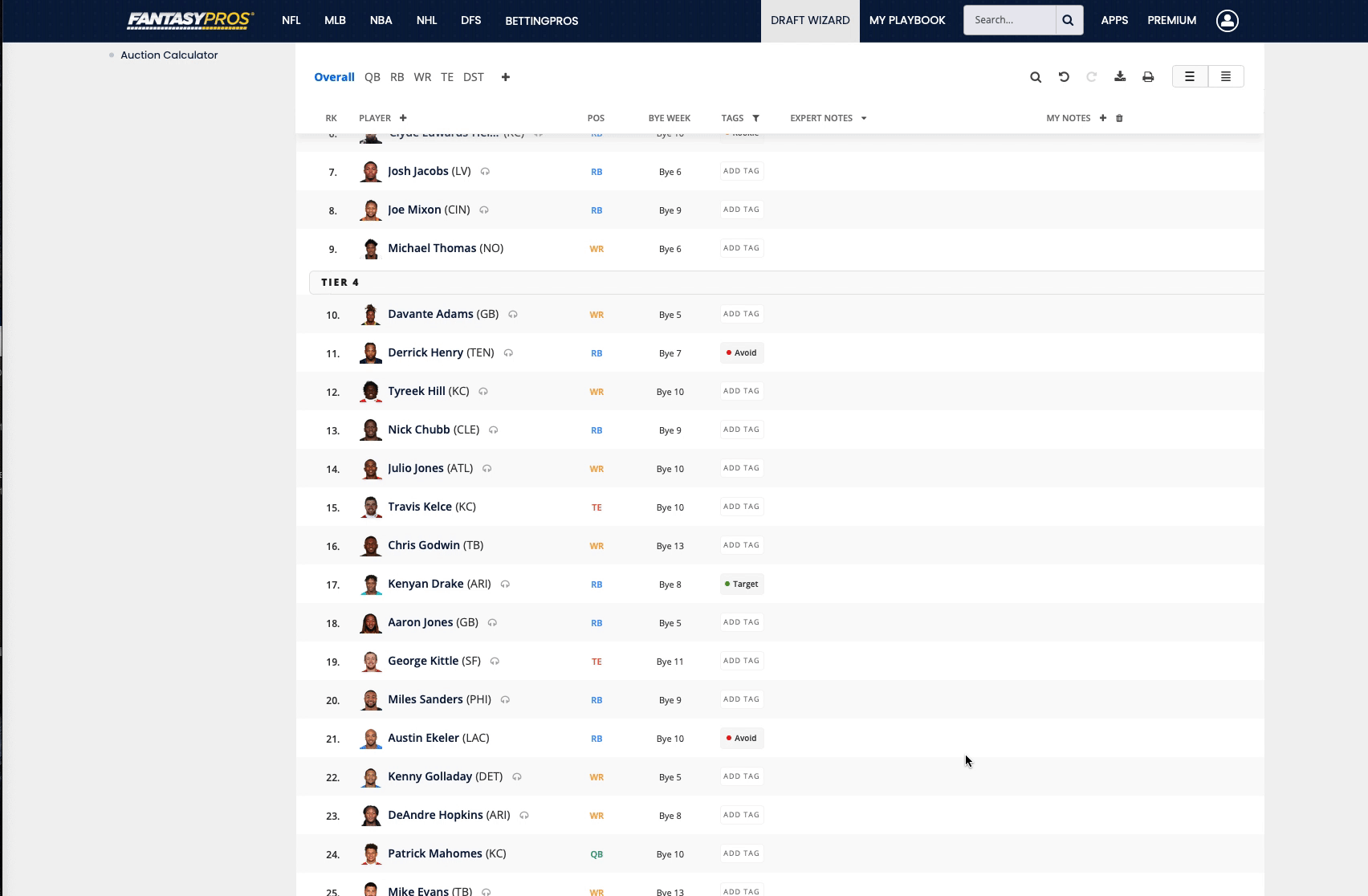The height and width of the screenshot is (896, 1368).
Task: Click into the header search field
Action: coord(1009,20)
